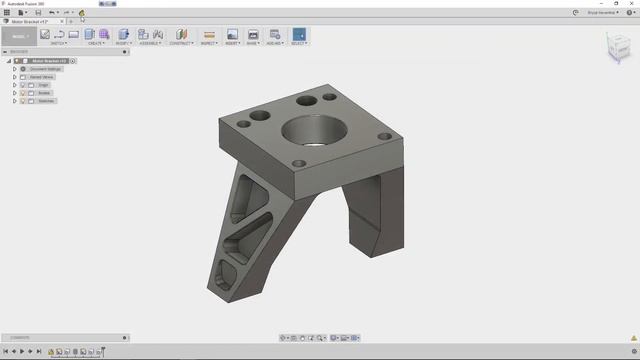640x360 pixels.
Task: Open the INSPECT menu
Action: pyautogui.click(x=209, y=43)
